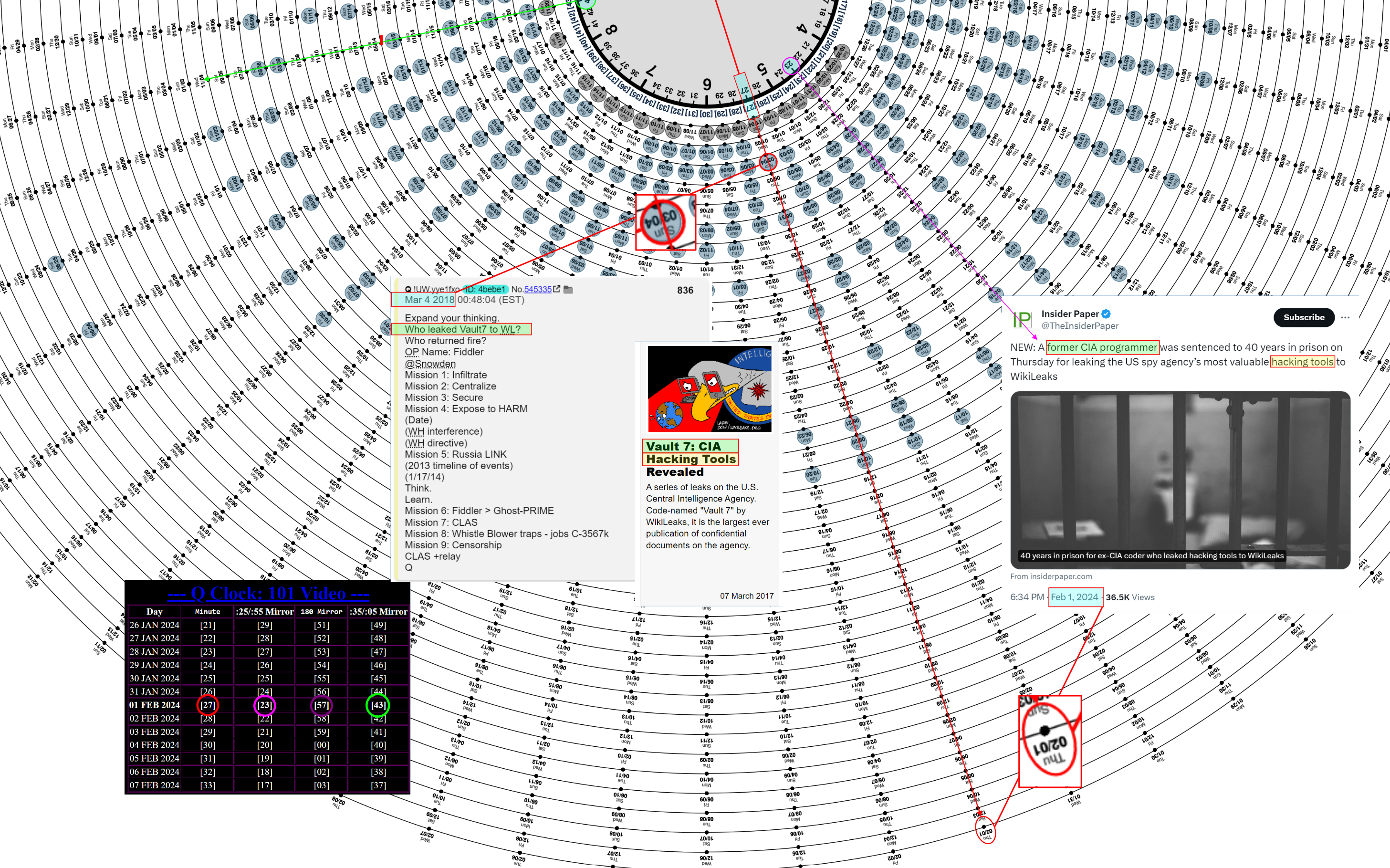Viewport: 1390px width, 868px height.
Task: Click the Feb 1, 2024 tweet date
Action: point(1075,597)
